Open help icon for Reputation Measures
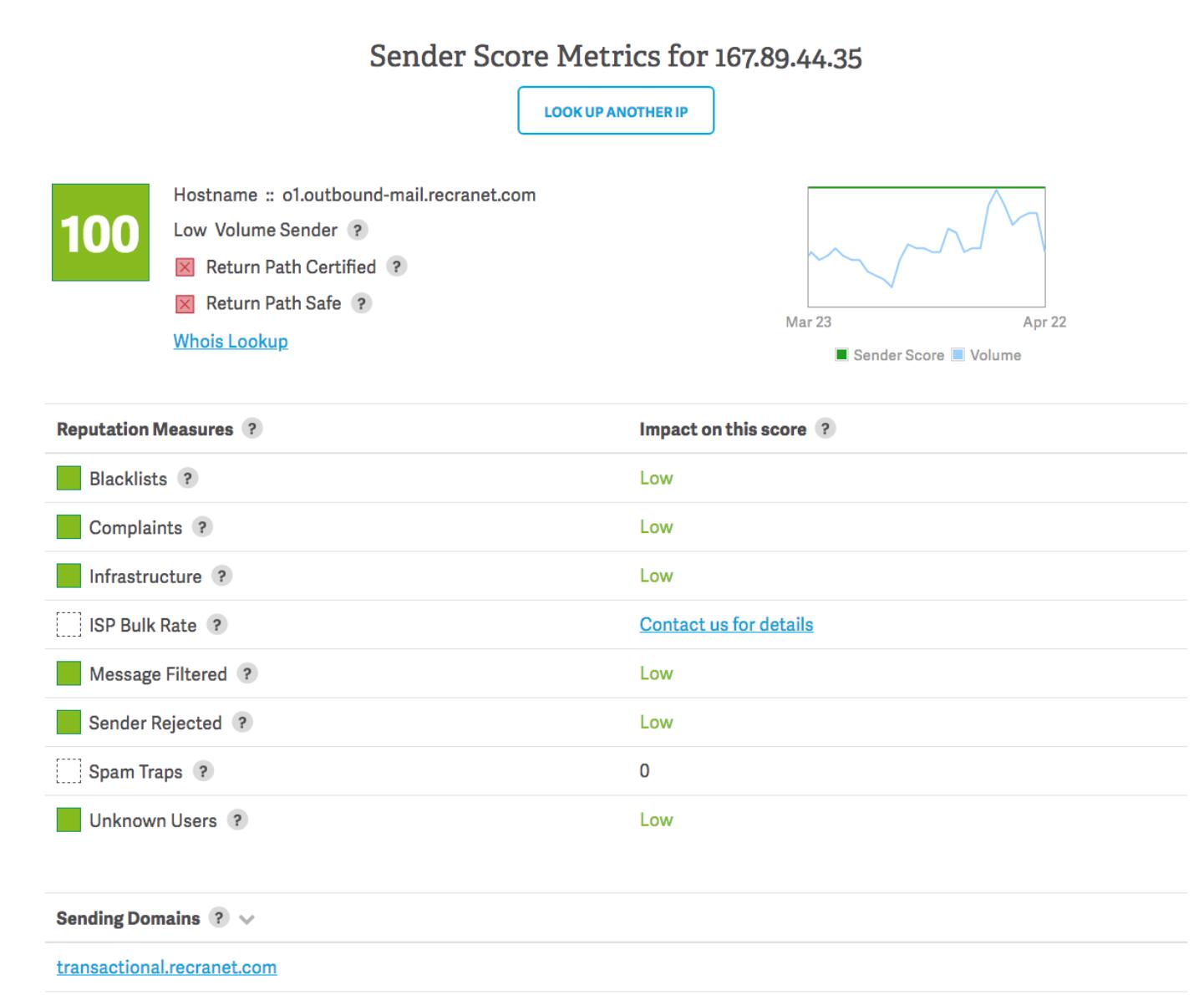Image resolution: width=1204 pixels, height=995 pixels. click(251, 429)
